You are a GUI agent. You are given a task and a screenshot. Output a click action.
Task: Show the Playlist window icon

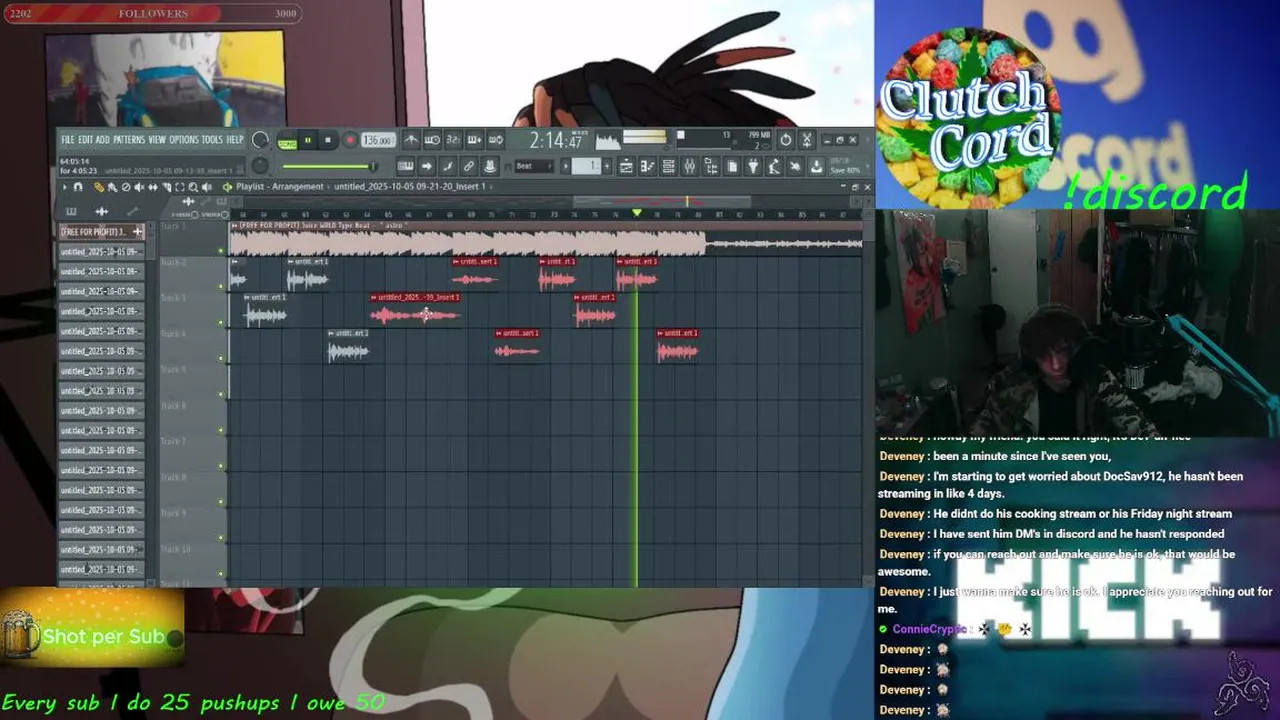[626, 166]
